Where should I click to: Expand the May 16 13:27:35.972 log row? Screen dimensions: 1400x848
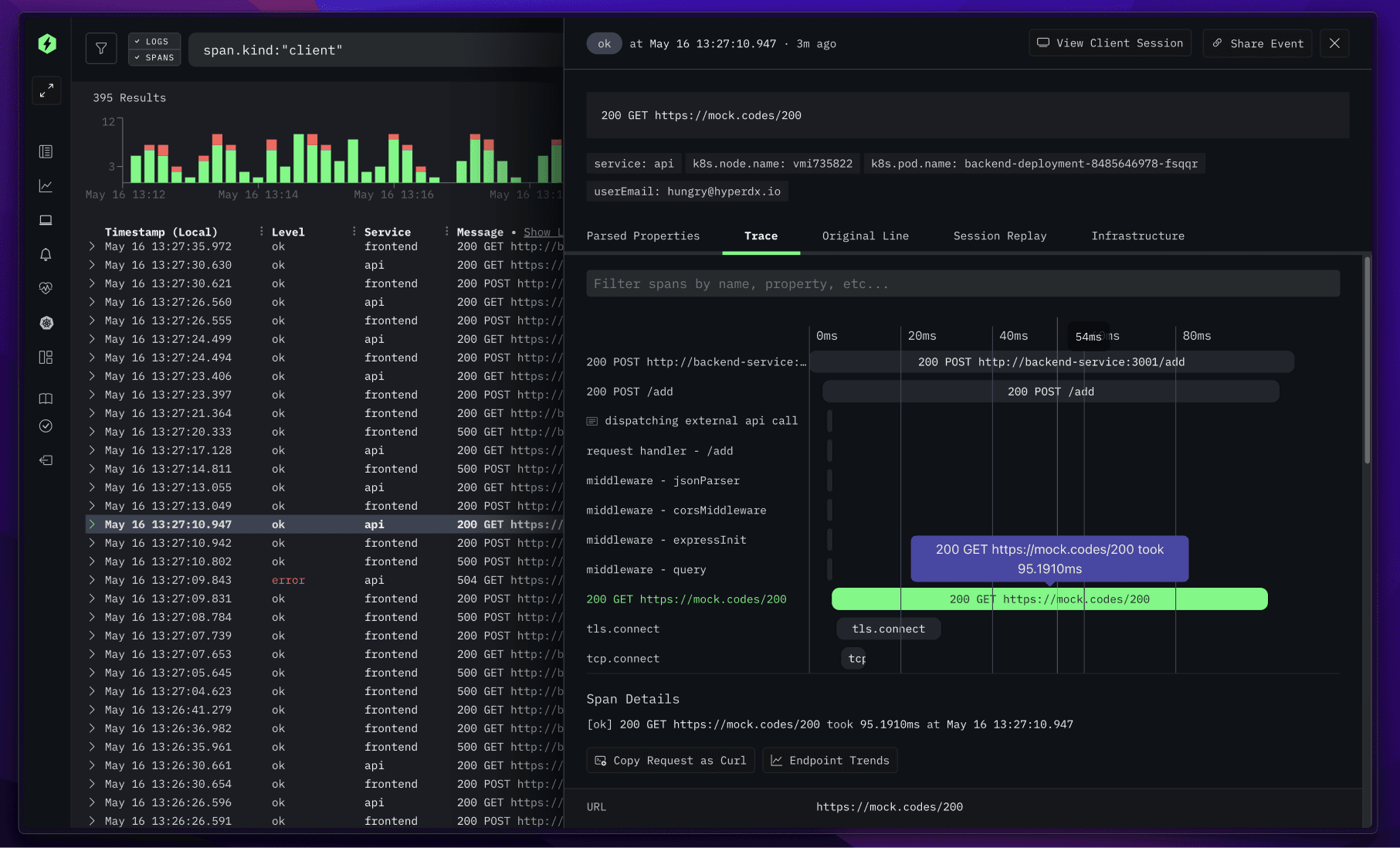click(92, 246)
